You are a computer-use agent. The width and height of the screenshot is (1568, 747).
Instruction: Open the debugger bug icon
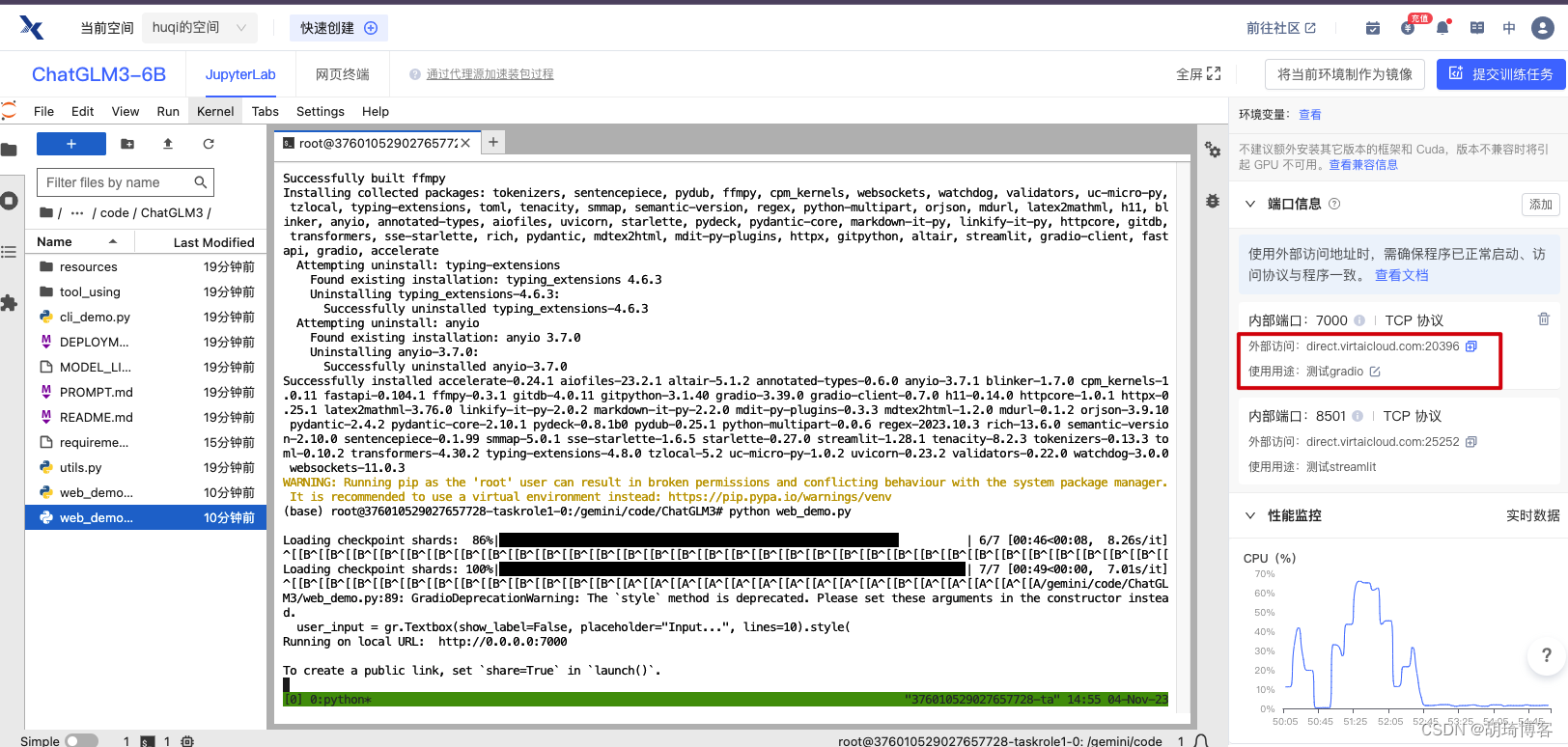pos(1213,201)
